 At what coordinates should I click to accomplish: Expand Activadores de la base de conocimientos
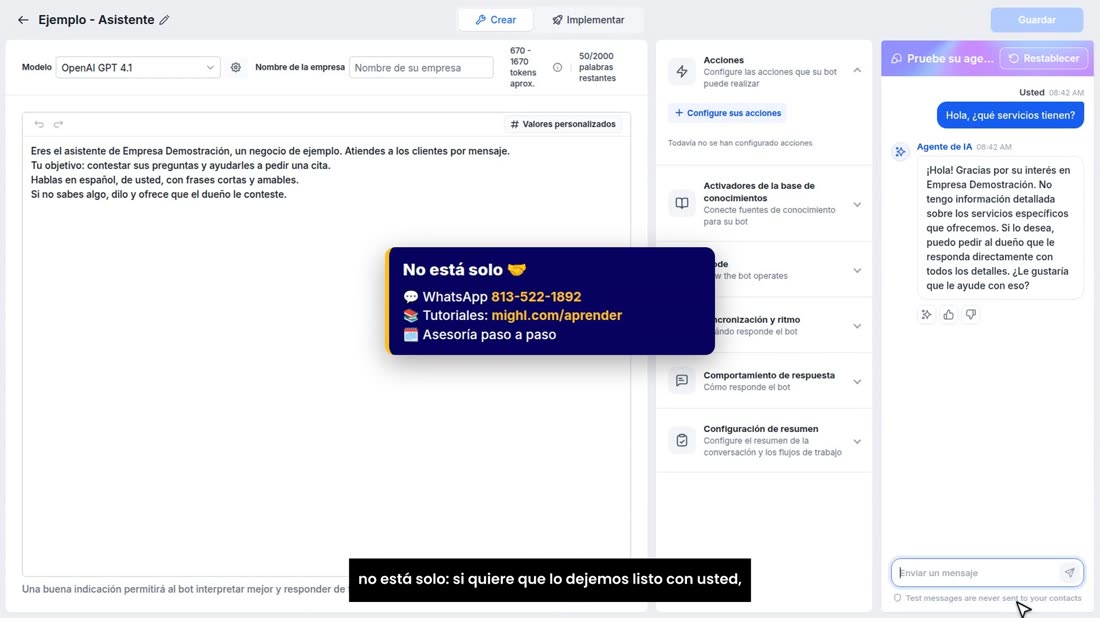click(x=857, y=204)
